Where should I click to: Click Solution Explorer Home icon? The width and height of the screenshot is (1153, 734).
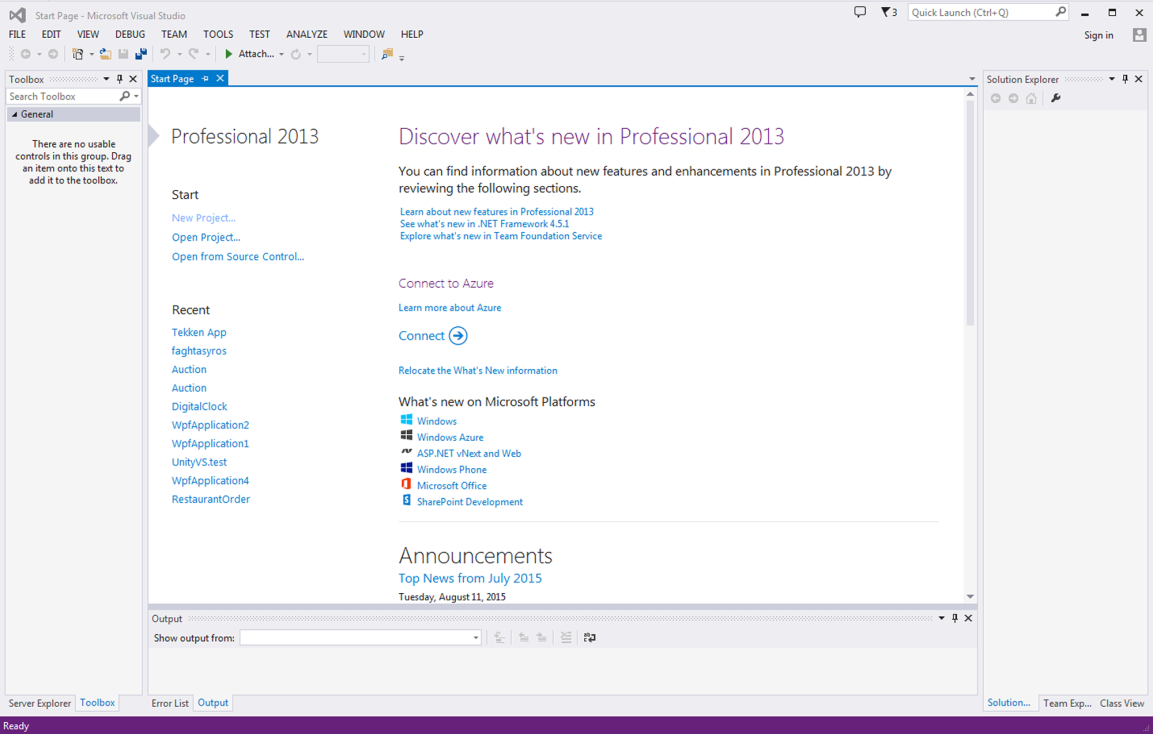click(1031, 99)
